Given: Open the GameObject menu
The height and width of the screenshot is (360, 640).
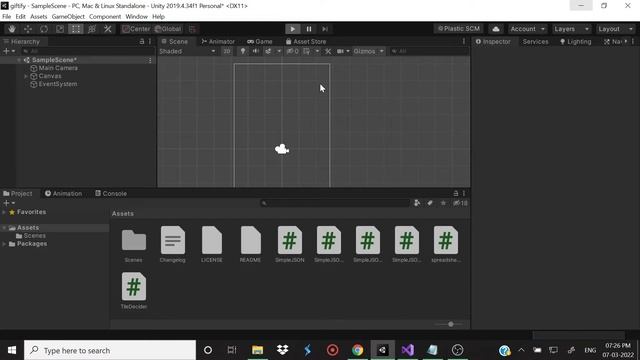Looking at the screenshot, I should pos(68,17).
